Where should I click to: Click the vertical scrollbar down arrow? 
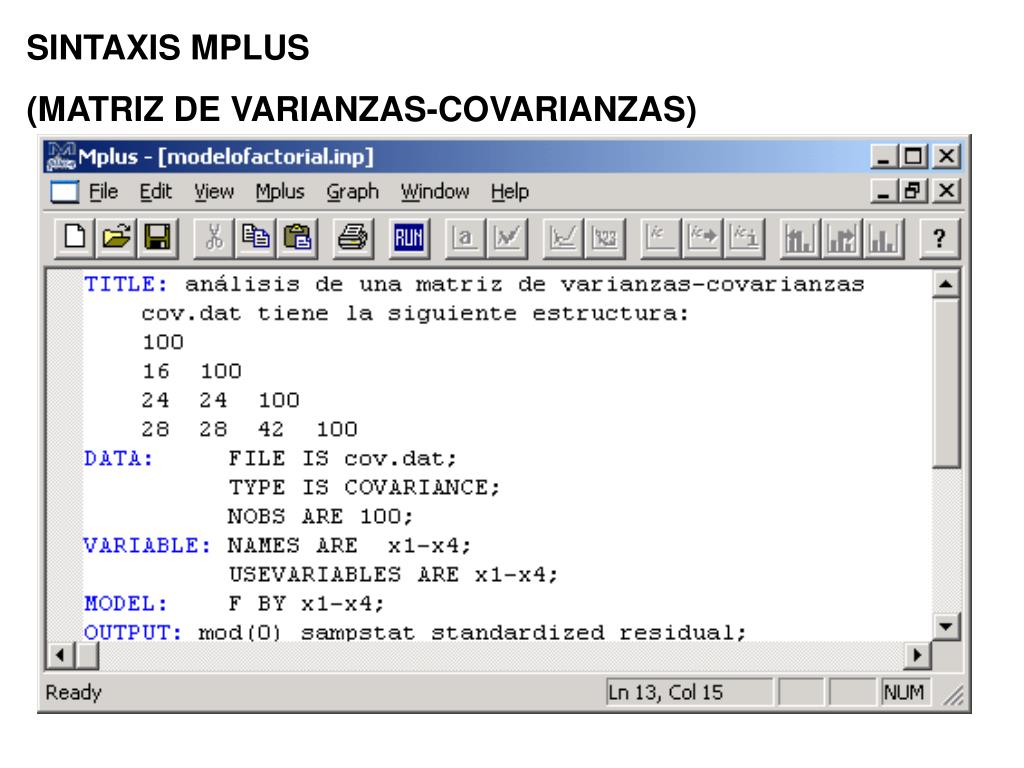click(946, 627)
